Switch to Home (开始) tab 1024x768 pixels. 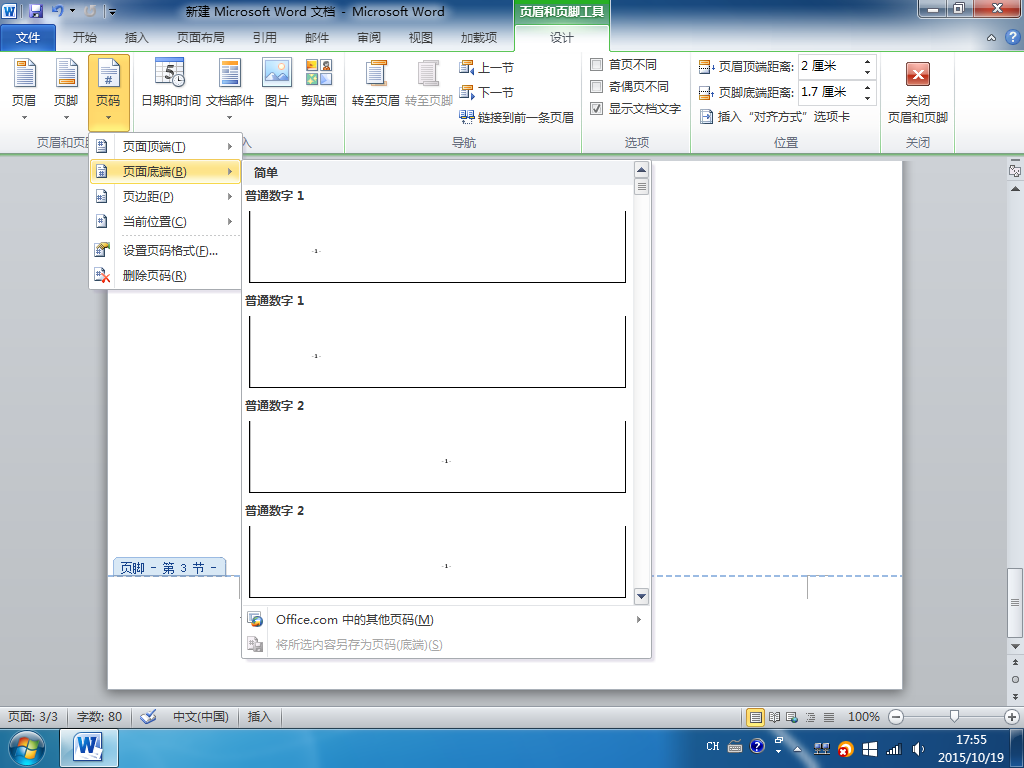pyautogui.click(x=84, y=38)
